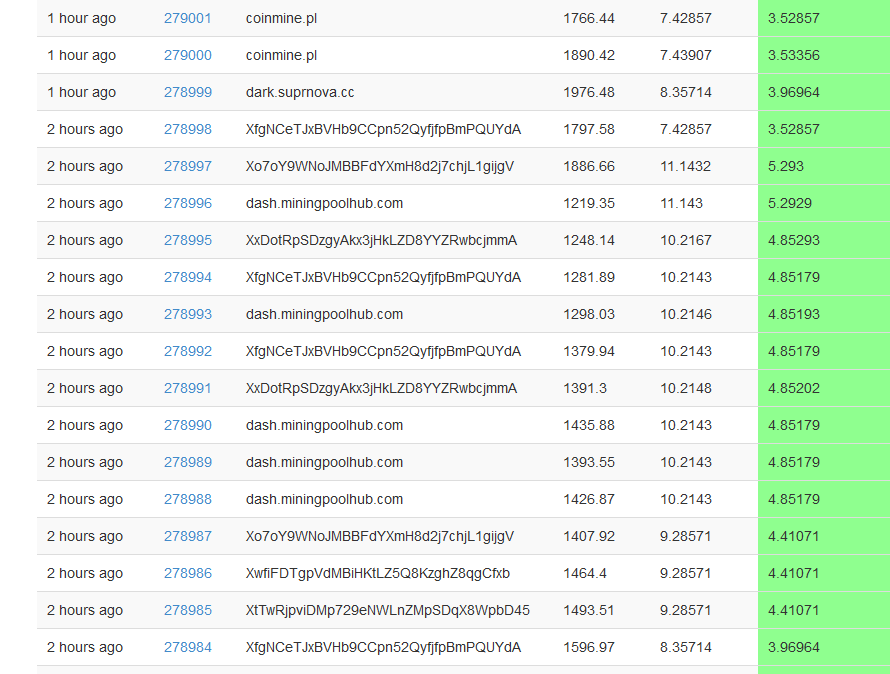Open block 278998 link
Viewport: 890px width, 674px height.
point(187,129)
